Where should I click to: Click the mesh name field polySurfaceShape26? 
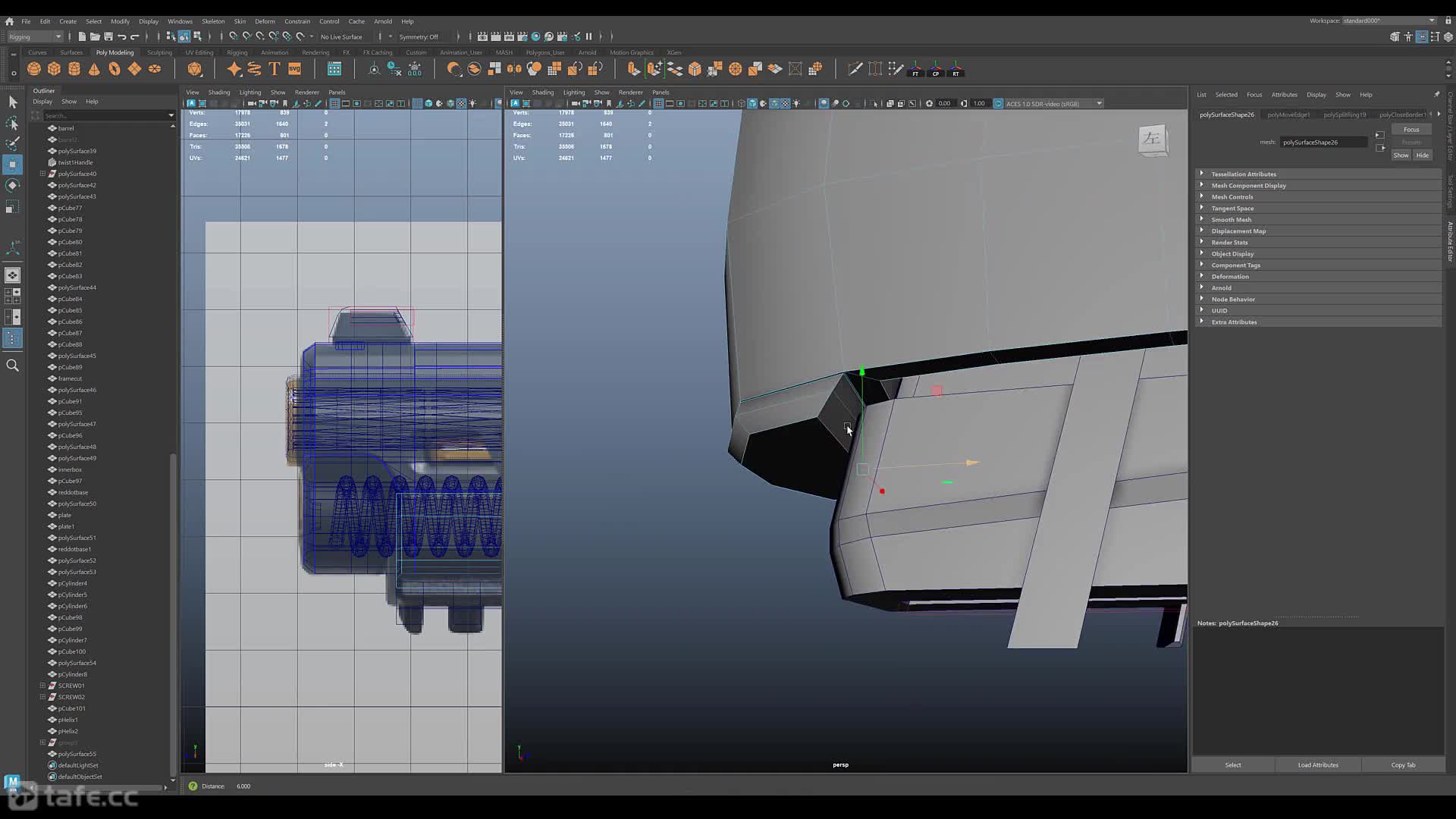pos(1323,143)
